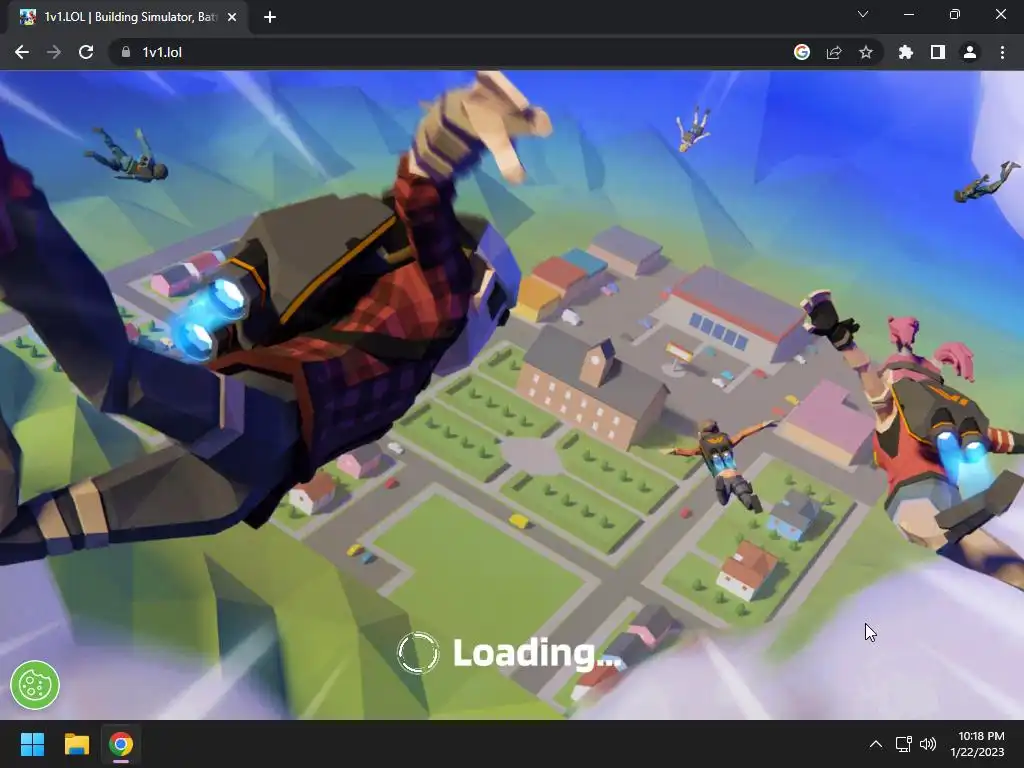Open the volume tray icon
Image resolution: width=1024 pixels, height=768 pixels.
927,744
